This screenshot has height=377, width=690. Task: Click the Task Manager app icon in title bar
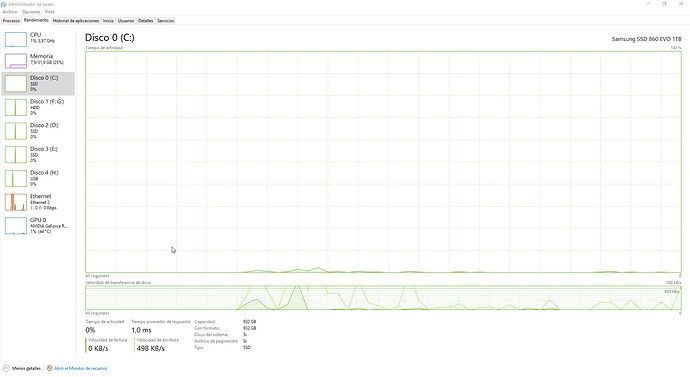(x=4, y=4)
